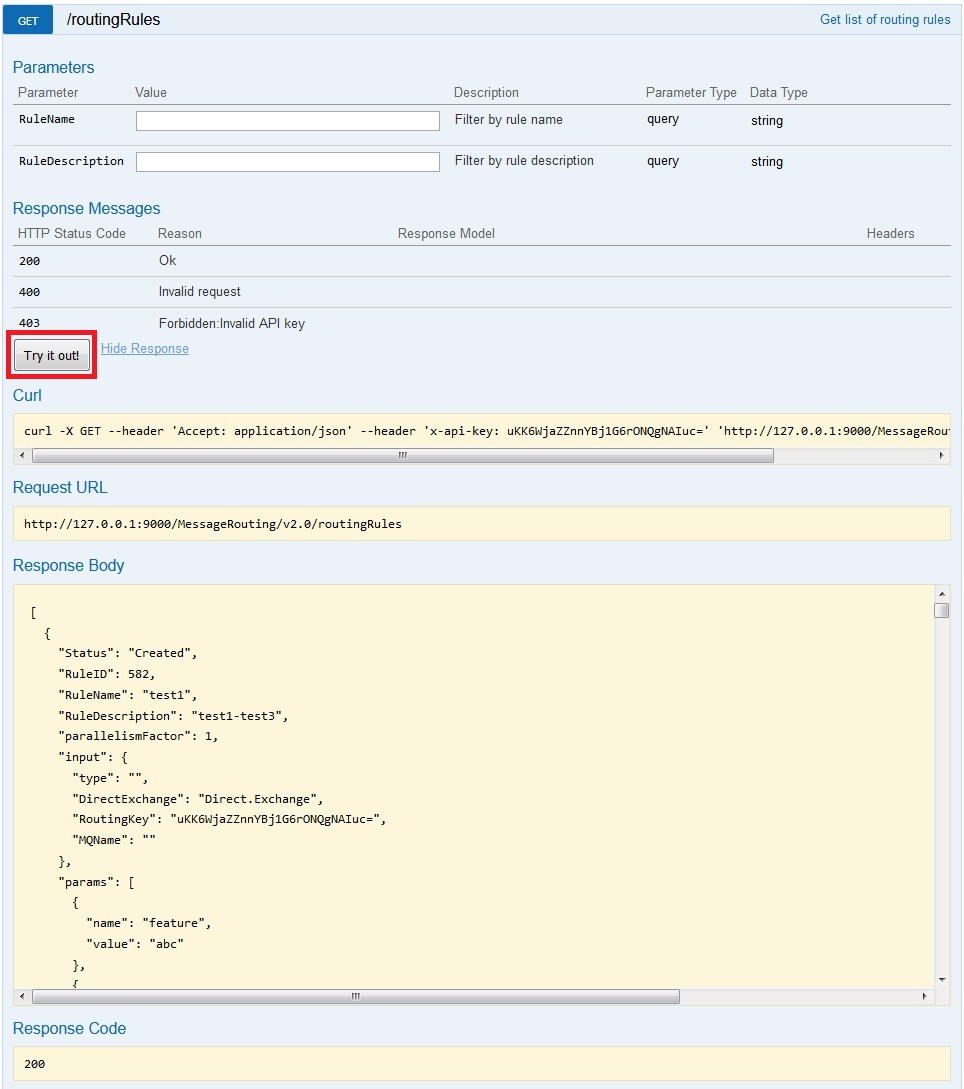Image resolution: width=964 pixels, height=1089 pixels.
Task: Click the "name": "feature" line
Action: pyautogui.click(x=149, y=923)
